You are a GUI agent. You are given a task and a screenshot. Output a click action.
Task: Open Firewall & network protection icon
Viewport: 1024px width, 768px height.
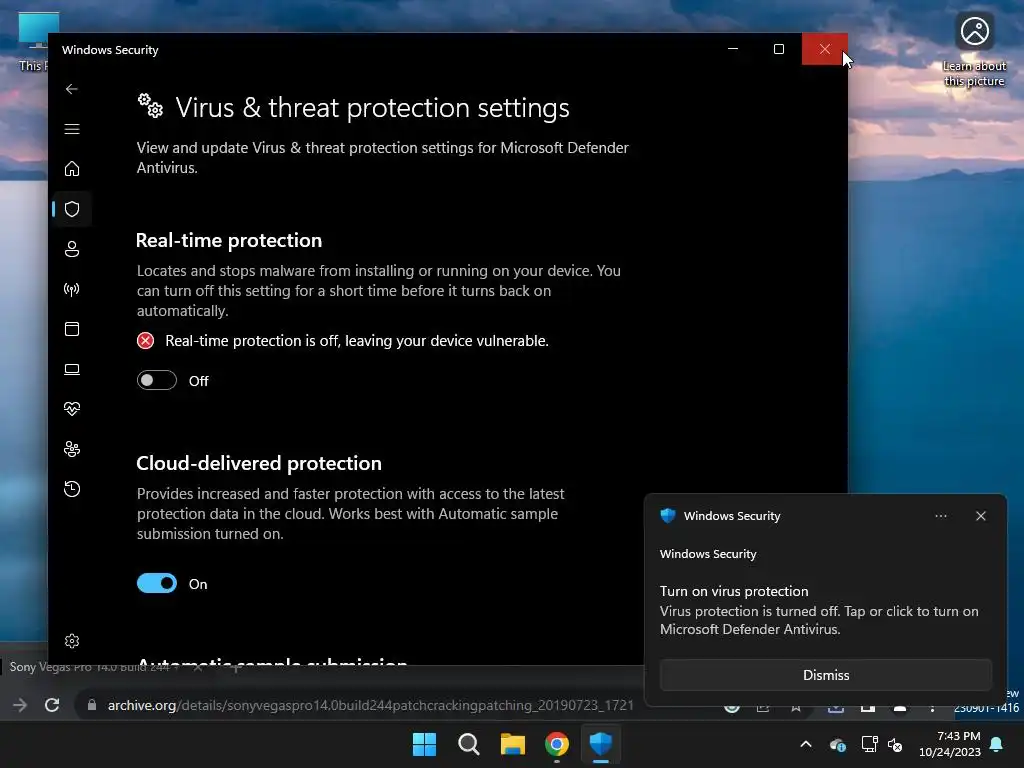[72, 289]
